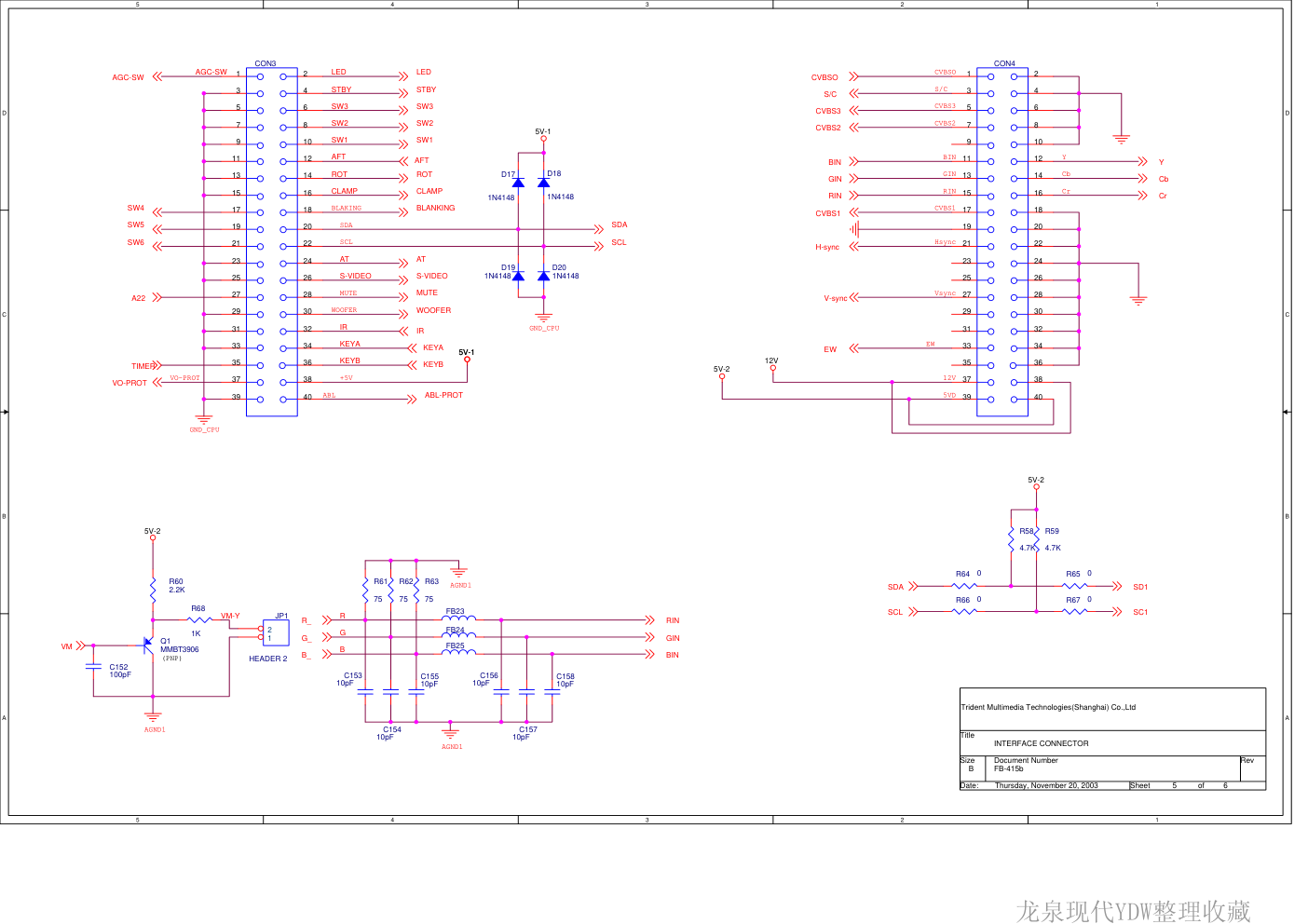
Task: Select the V-sync port label
Action: coord(836,298)
